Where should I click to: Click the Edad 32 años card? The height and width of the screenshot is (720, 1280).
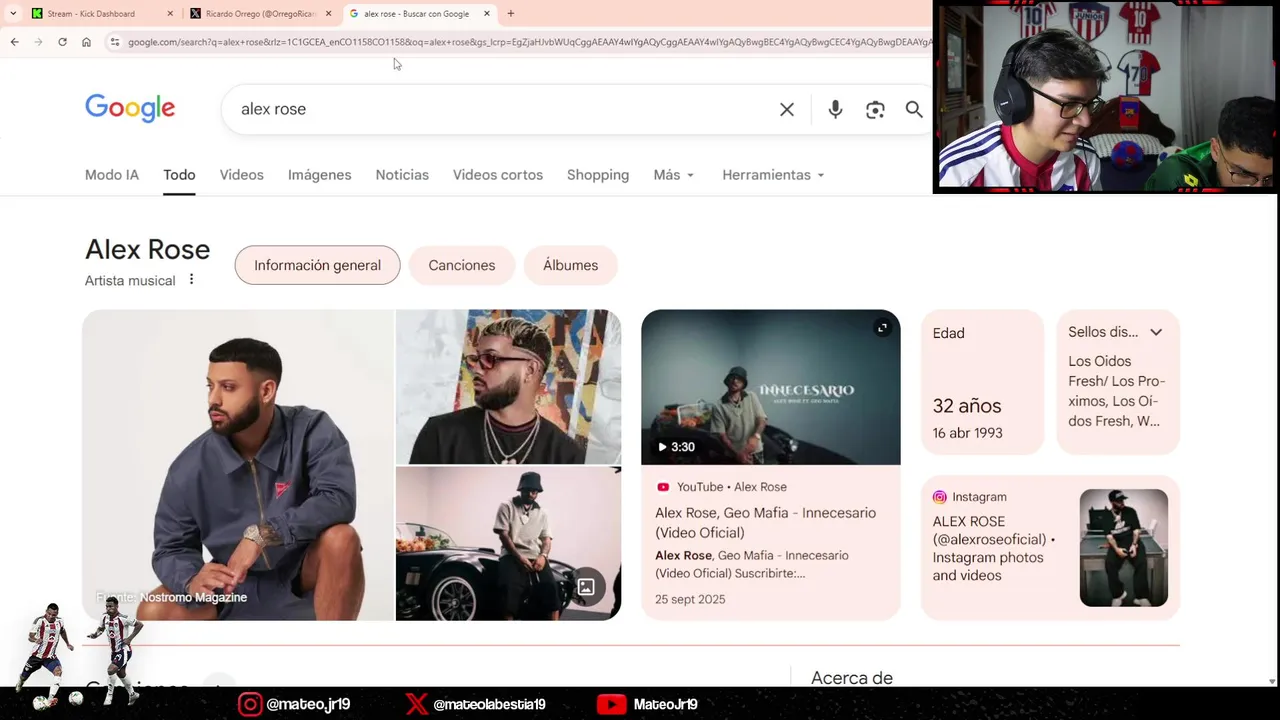(x=982, y=382)
